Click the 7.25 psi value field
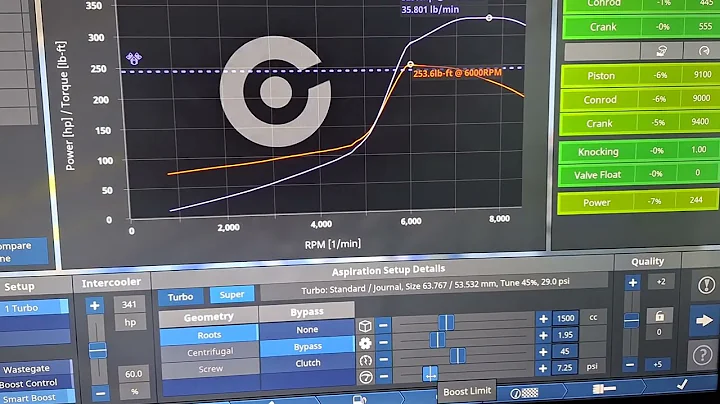This screenshot has width=720, height=404. point(564,368)
